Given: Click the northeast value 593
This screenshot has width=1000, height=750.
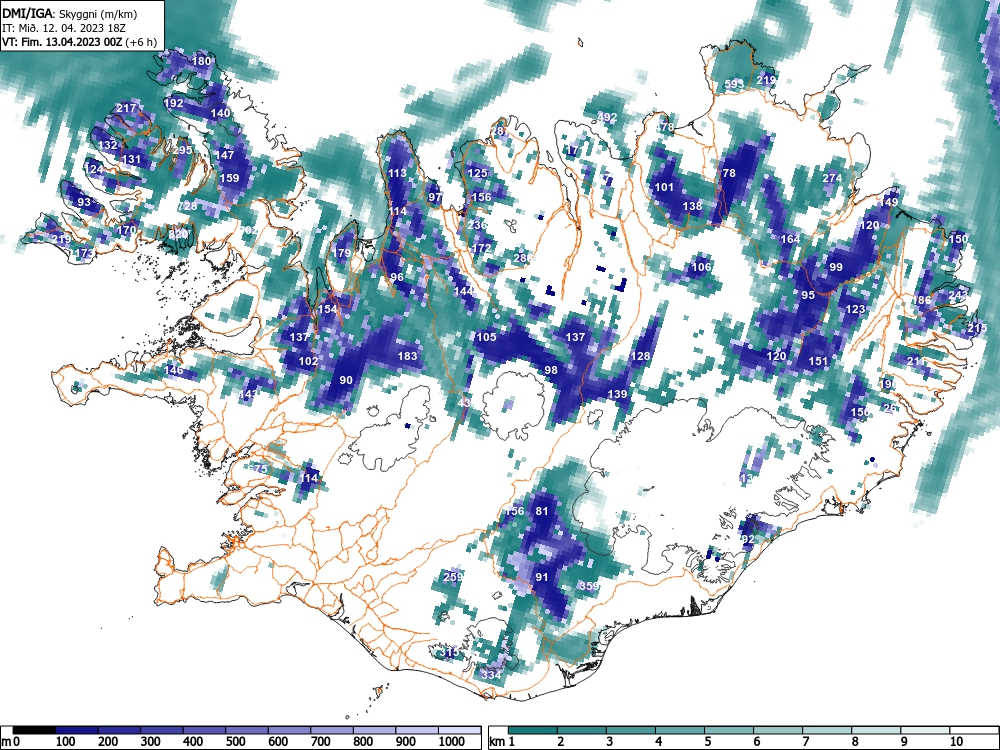Looking at the screenshot, I should pos(734,84).
